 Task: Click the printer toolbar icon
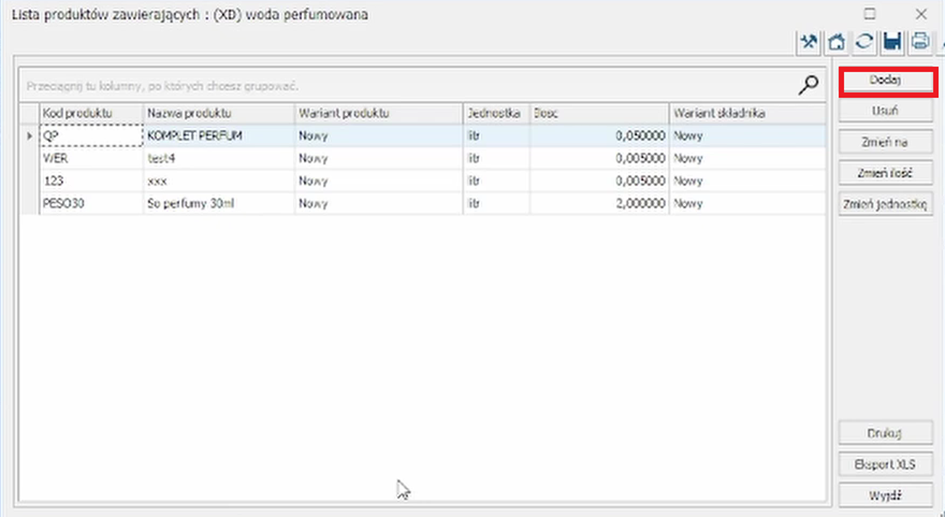[x=920, y=42]
